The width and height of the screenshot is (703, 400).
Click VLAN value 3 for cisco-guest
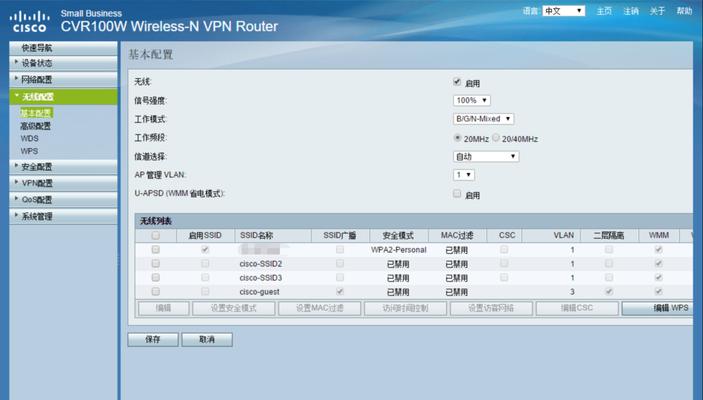click(x=572, y=292)
